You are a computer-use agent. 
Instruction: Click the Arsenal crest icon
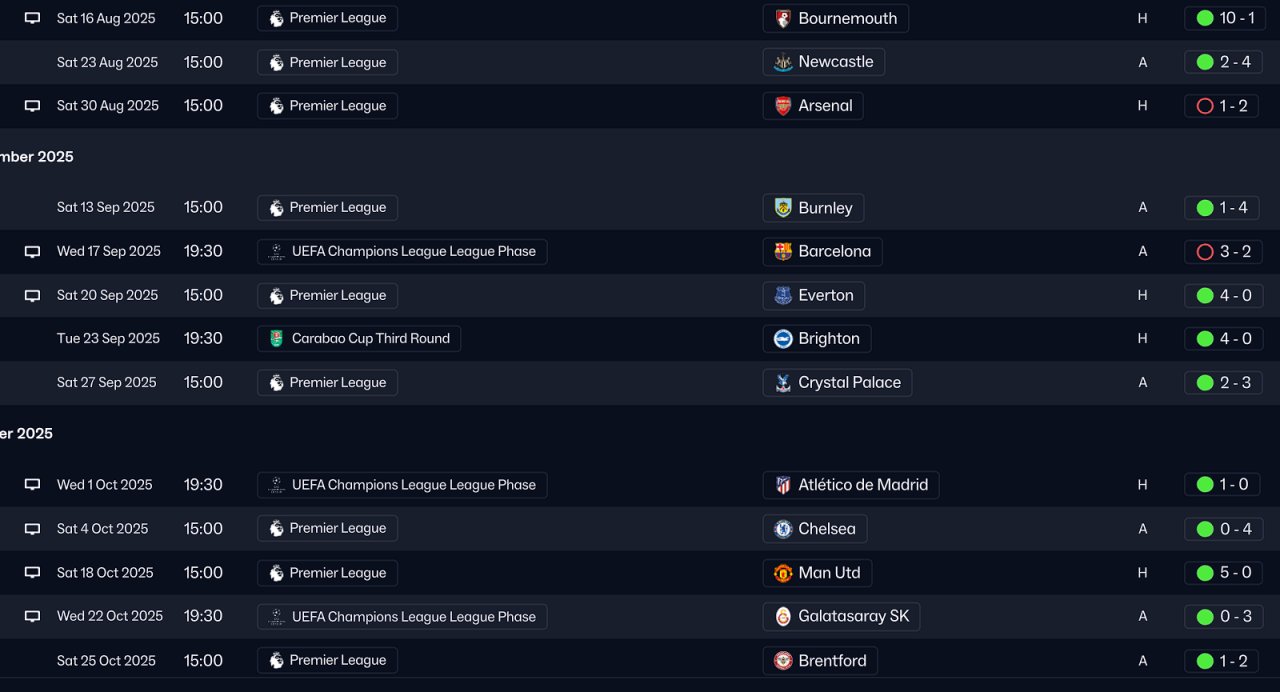(x=784, y=106)
